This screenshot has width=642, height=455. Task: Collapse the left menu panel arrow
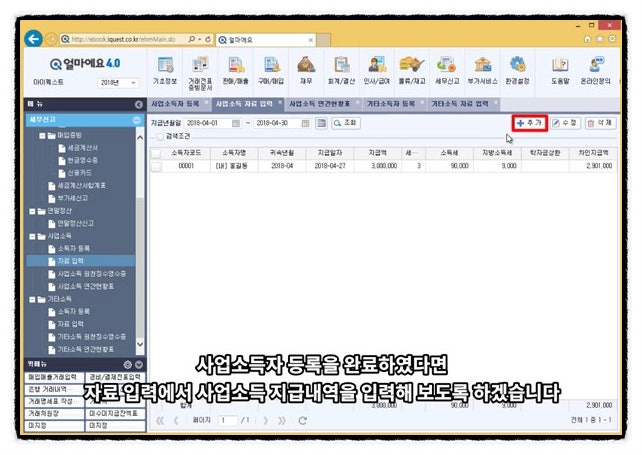click(x=139, y=104)
